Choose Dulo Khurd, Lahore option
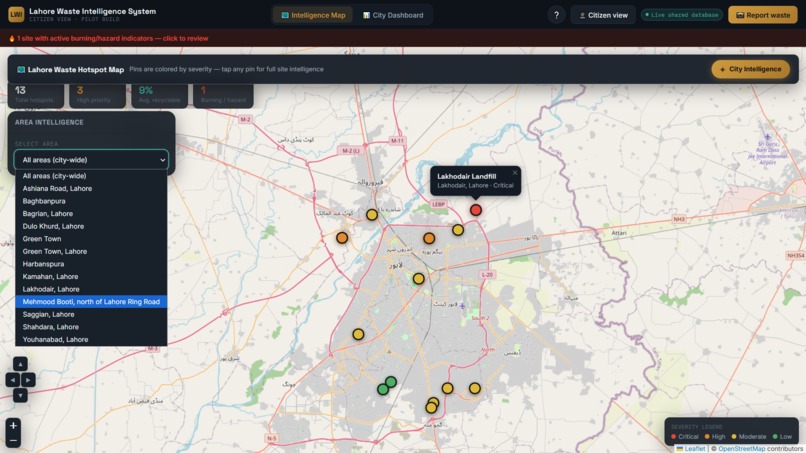Viewport: 806px width, 453px height. click(x=91, y=226)
